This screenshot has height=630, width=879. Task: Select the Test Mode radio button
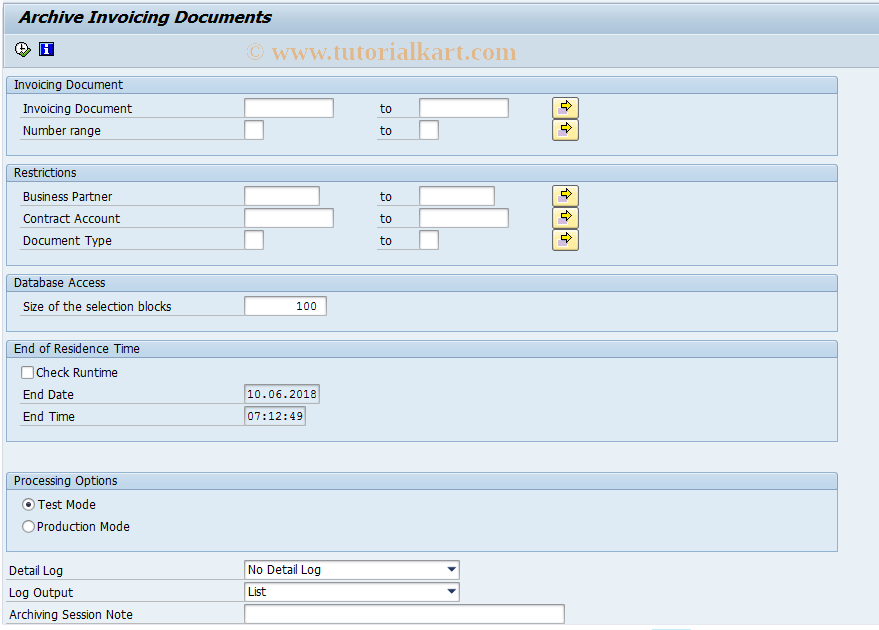point(29,505)
